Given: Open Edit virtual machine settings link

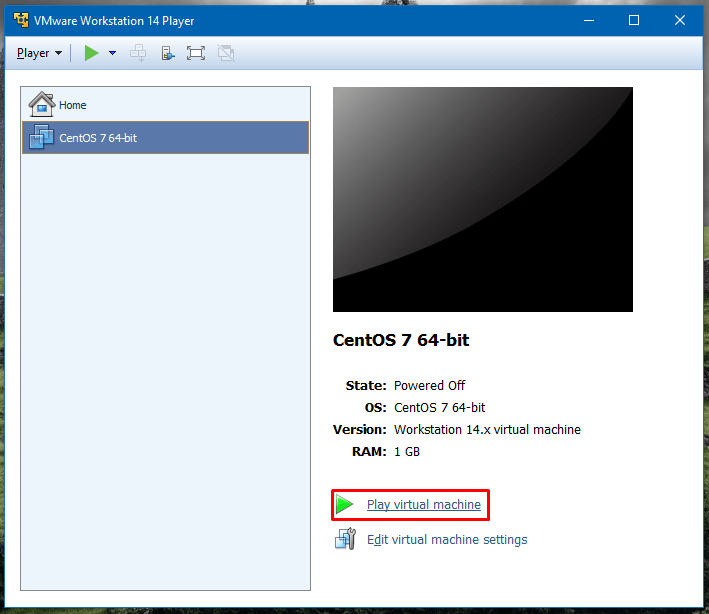Looking at the screenshot, I should click(447, 540).
